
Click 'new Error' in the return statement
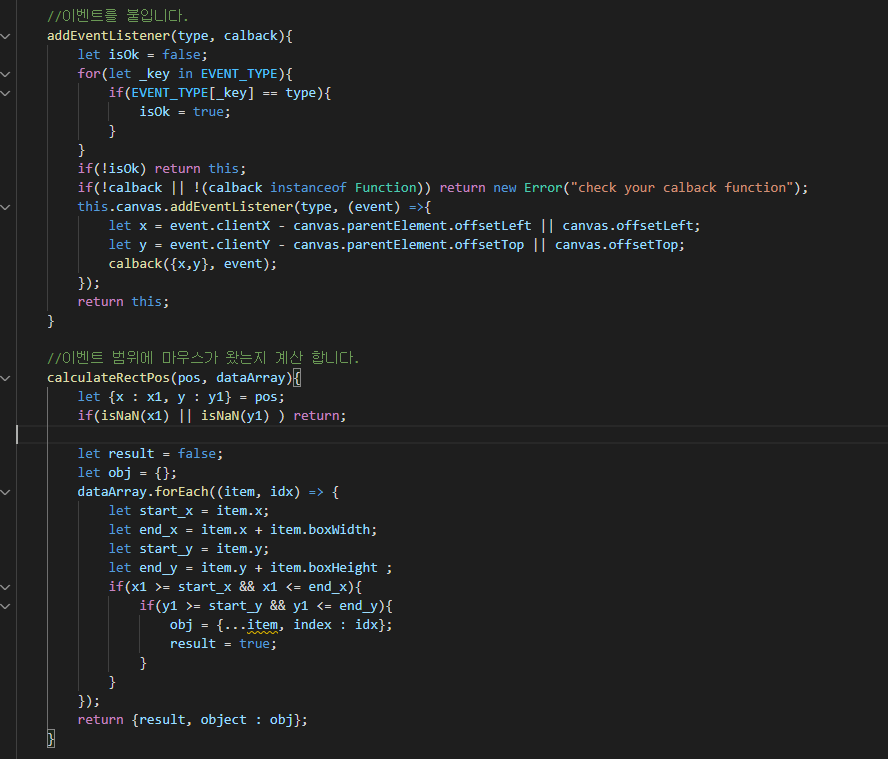(528, 187)
